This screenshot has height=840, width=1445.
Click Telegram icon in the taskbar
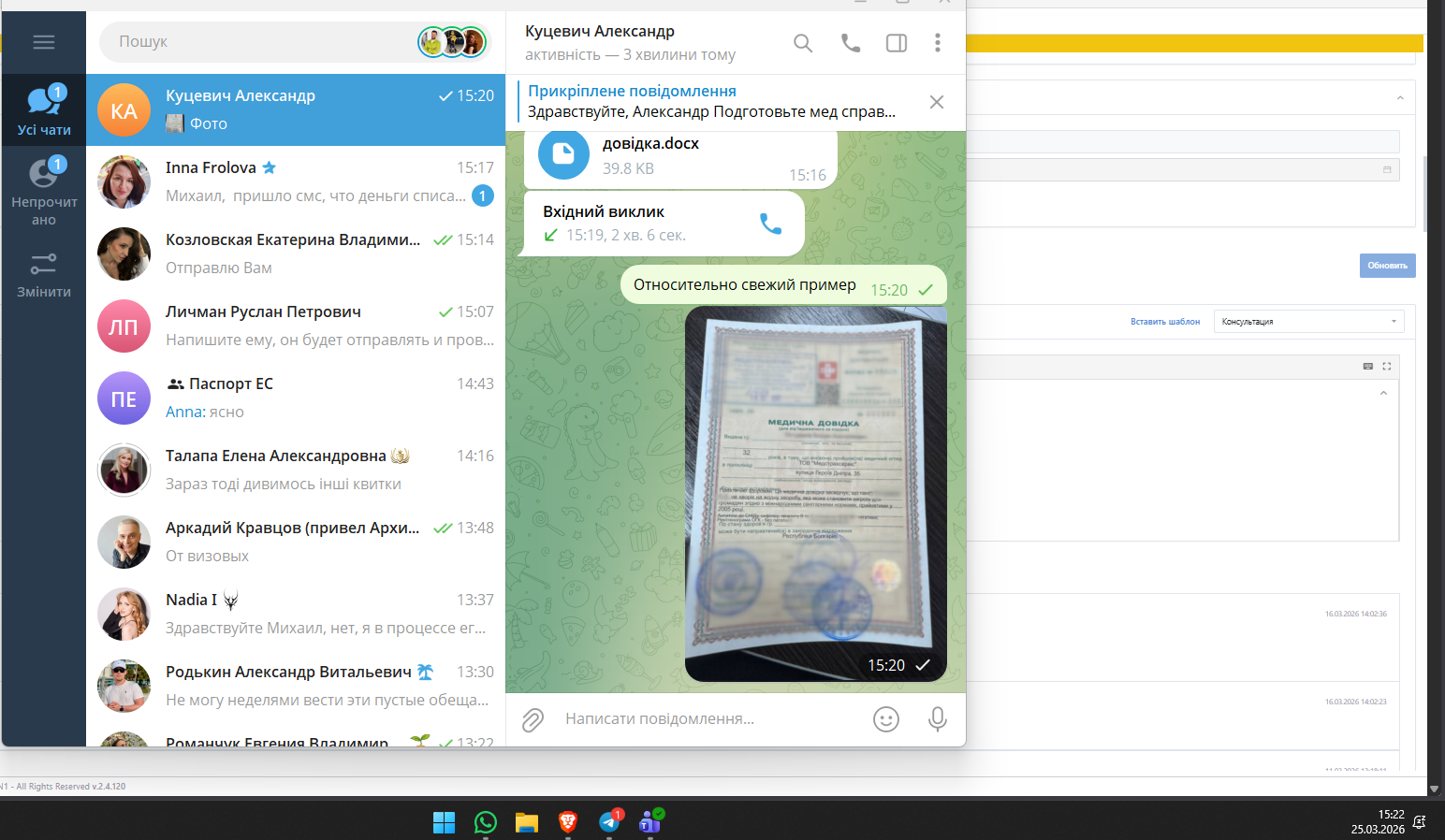[609, 822]
